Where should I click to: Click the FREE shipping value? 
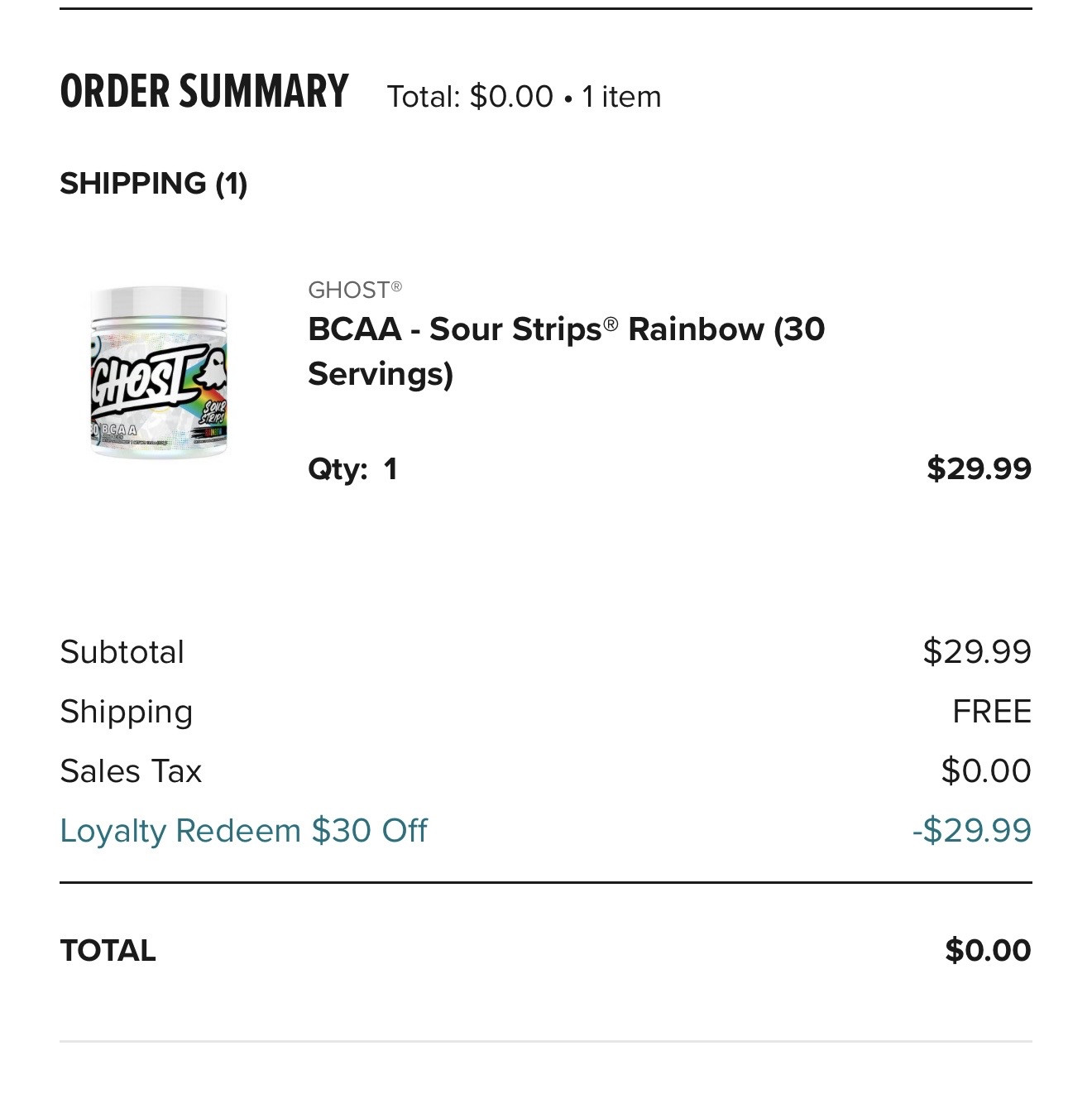tap(991, 712)
